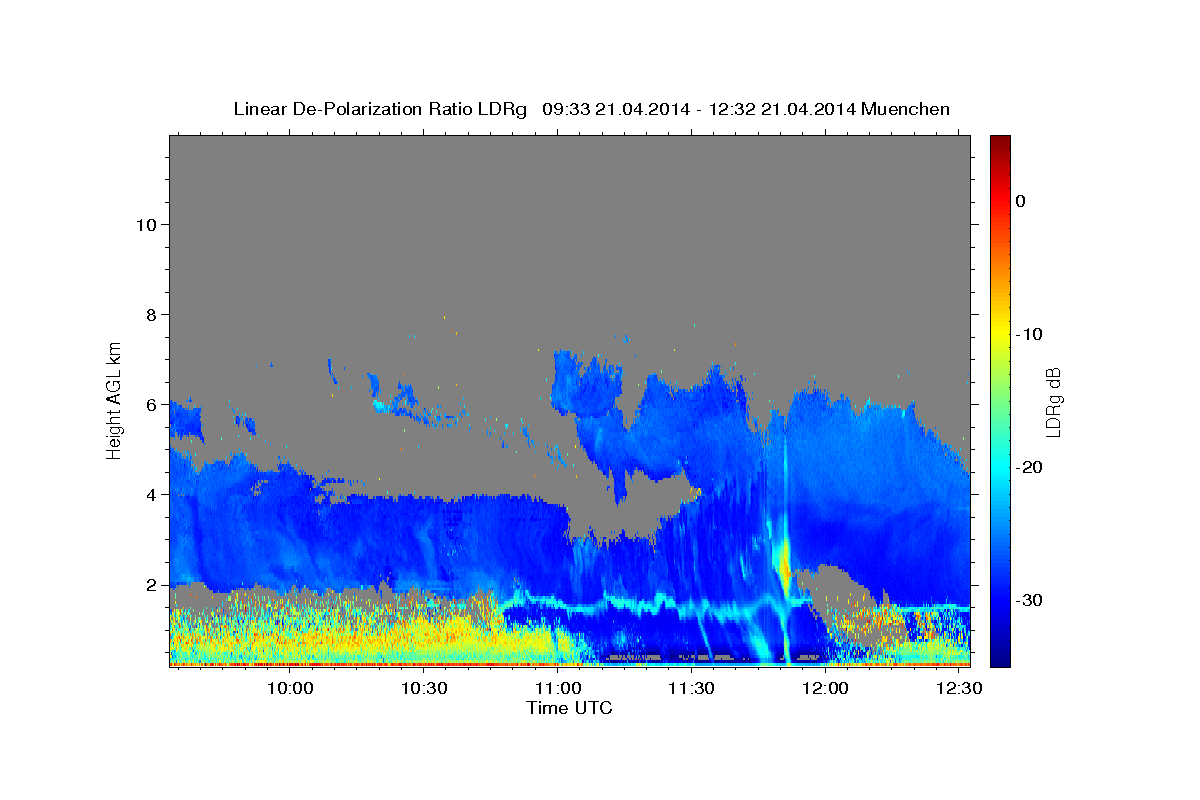Click the 'Muenchen' location label in title
This screenshot has height=800, width=1200.
click(x=906, y=109)
